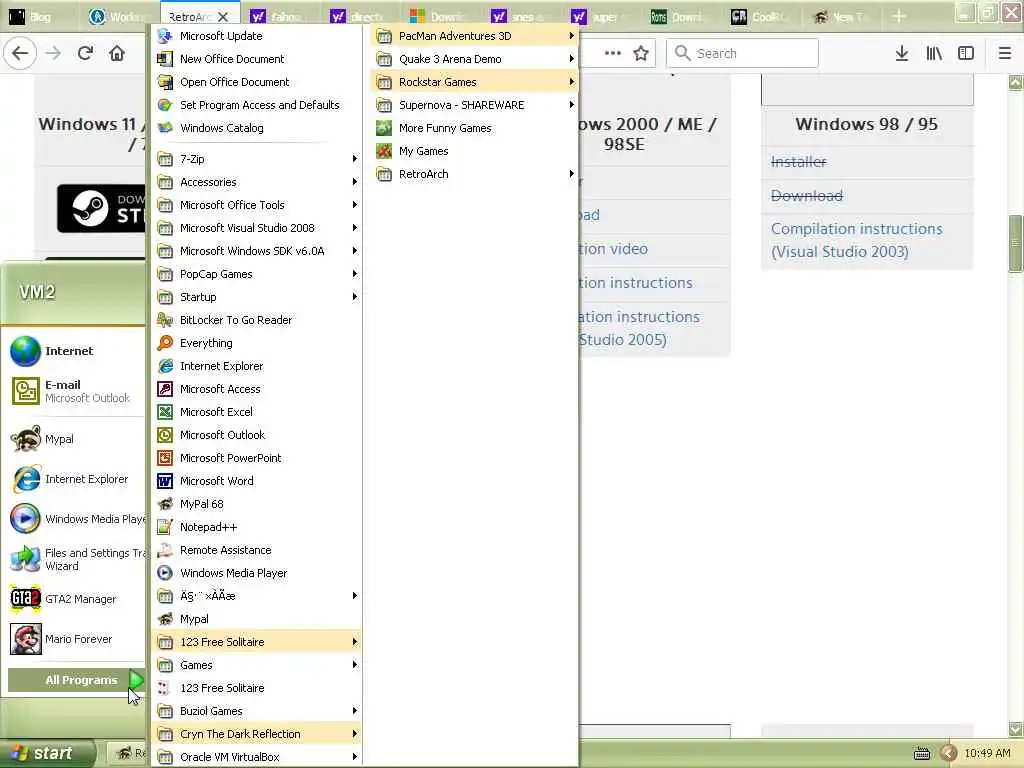Expand the PopCap Games submenu

point(256,274)
